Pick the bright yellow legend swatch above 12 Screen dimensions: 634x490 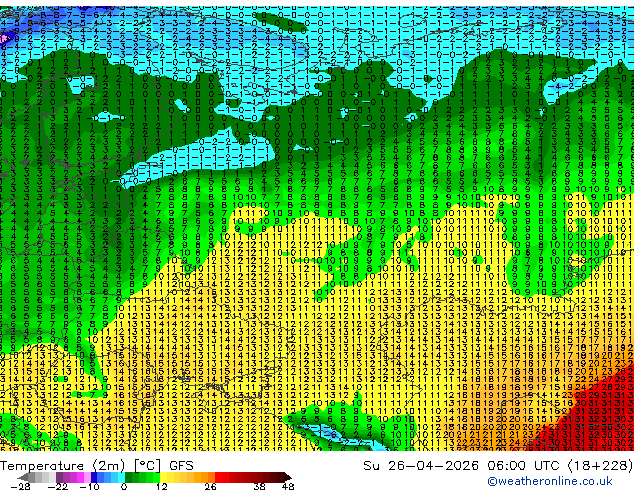tap(163, 477)
